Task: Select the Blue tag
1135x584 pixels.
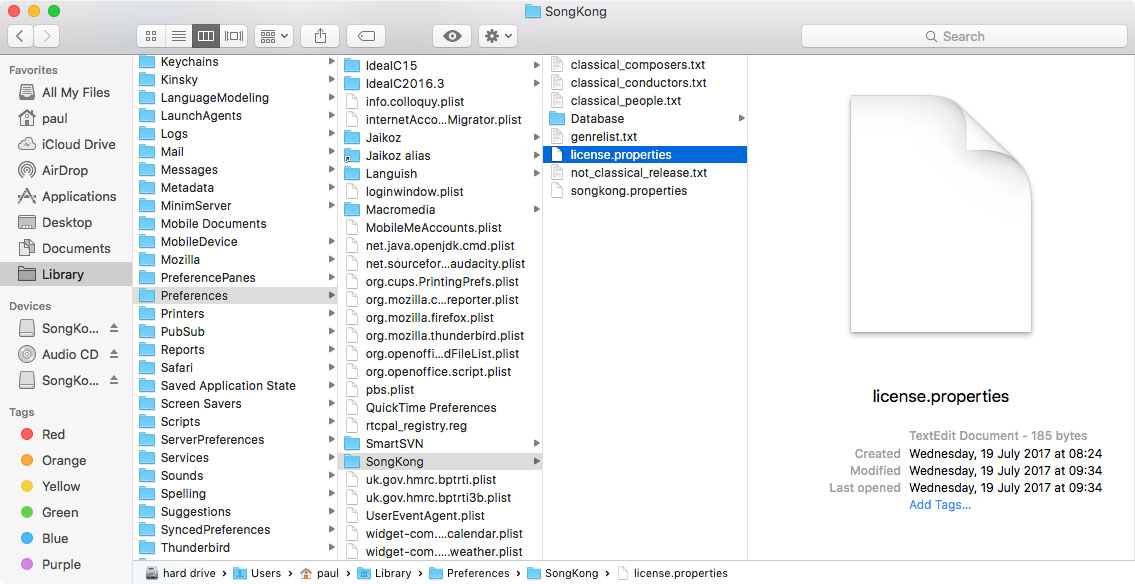Action: tap(66, 538)
